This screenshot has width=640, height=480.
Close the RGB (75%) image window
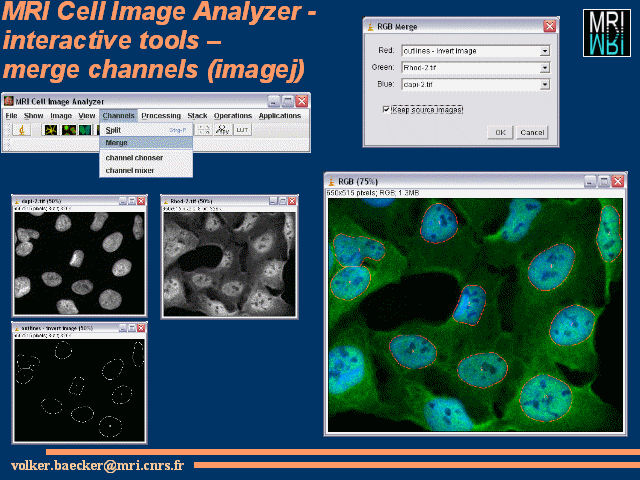618,181
